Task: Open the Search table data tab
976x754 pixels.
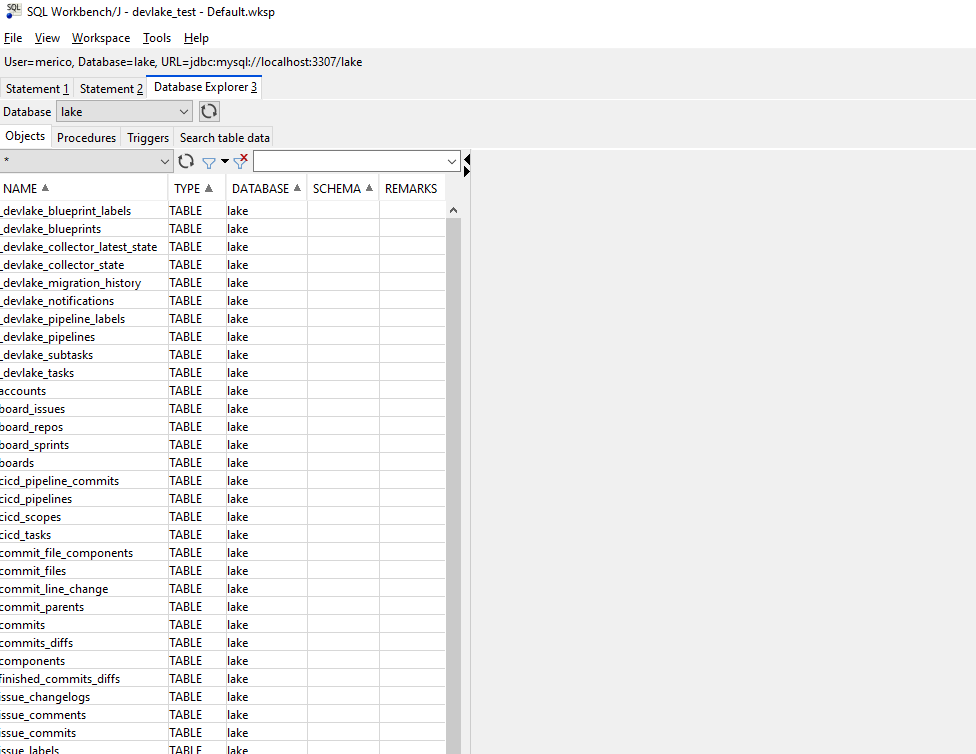Action: click(x=225, y=138)
